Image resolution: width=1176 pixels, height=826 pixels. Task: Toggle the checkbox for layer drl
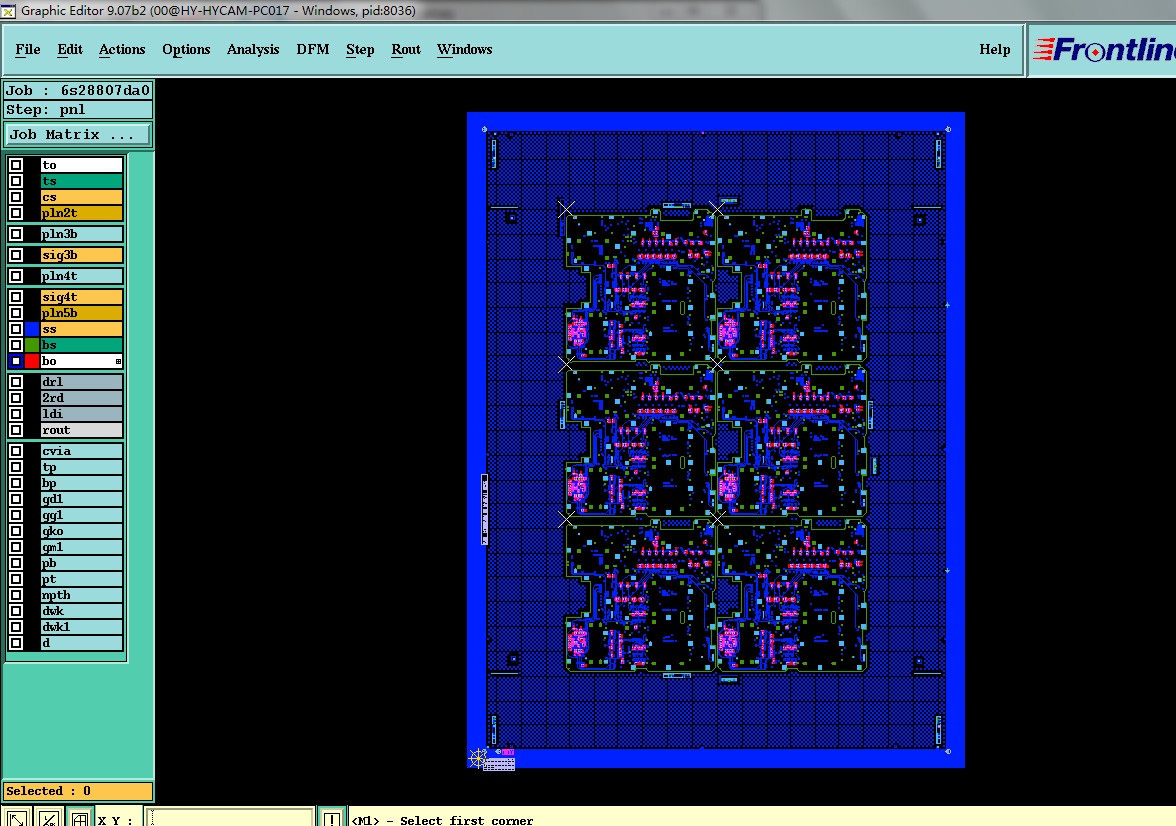(16, 382)
